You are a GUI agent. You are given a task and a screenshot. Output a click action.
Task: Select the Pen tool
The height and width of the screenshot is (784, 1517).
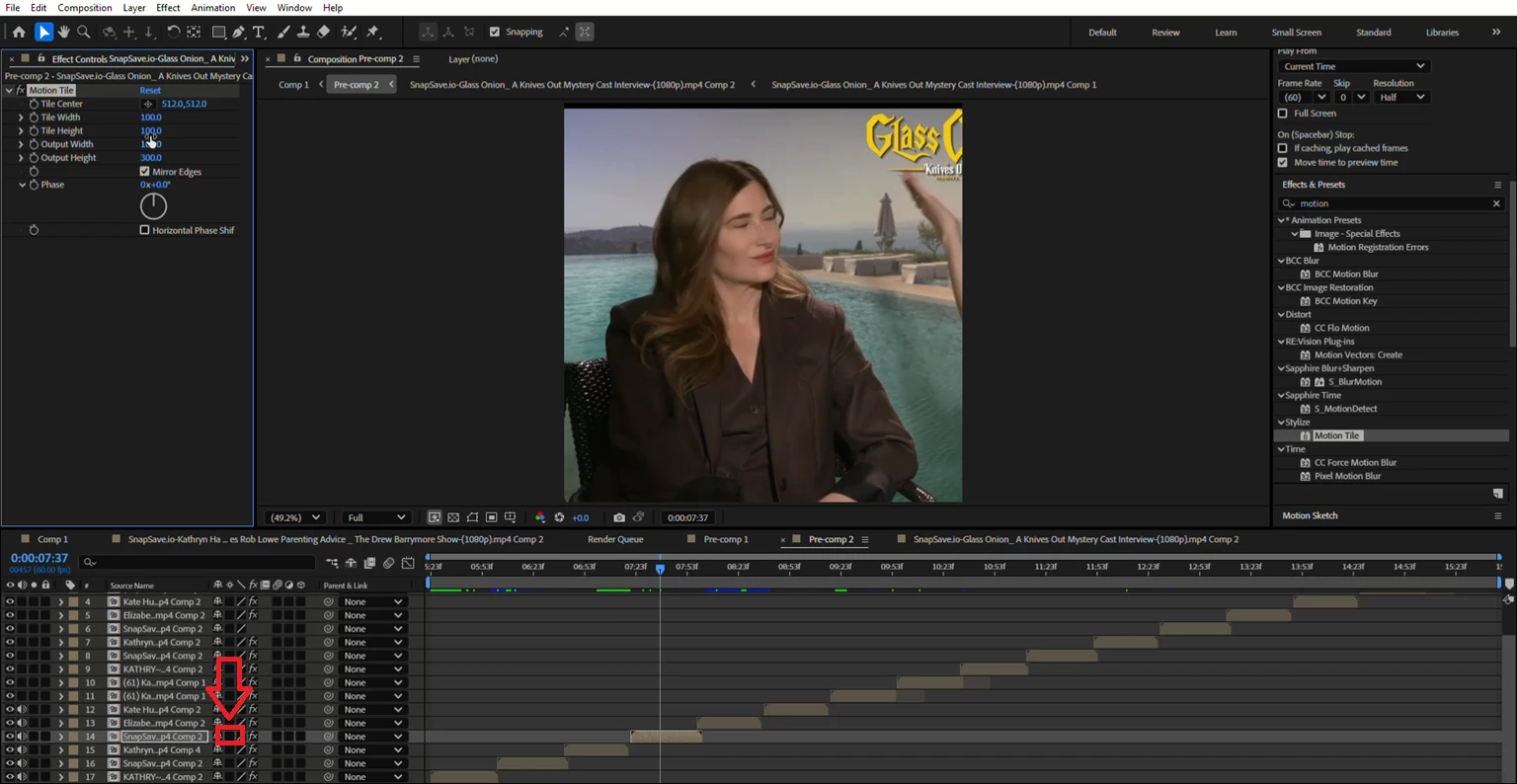(239, 32)
